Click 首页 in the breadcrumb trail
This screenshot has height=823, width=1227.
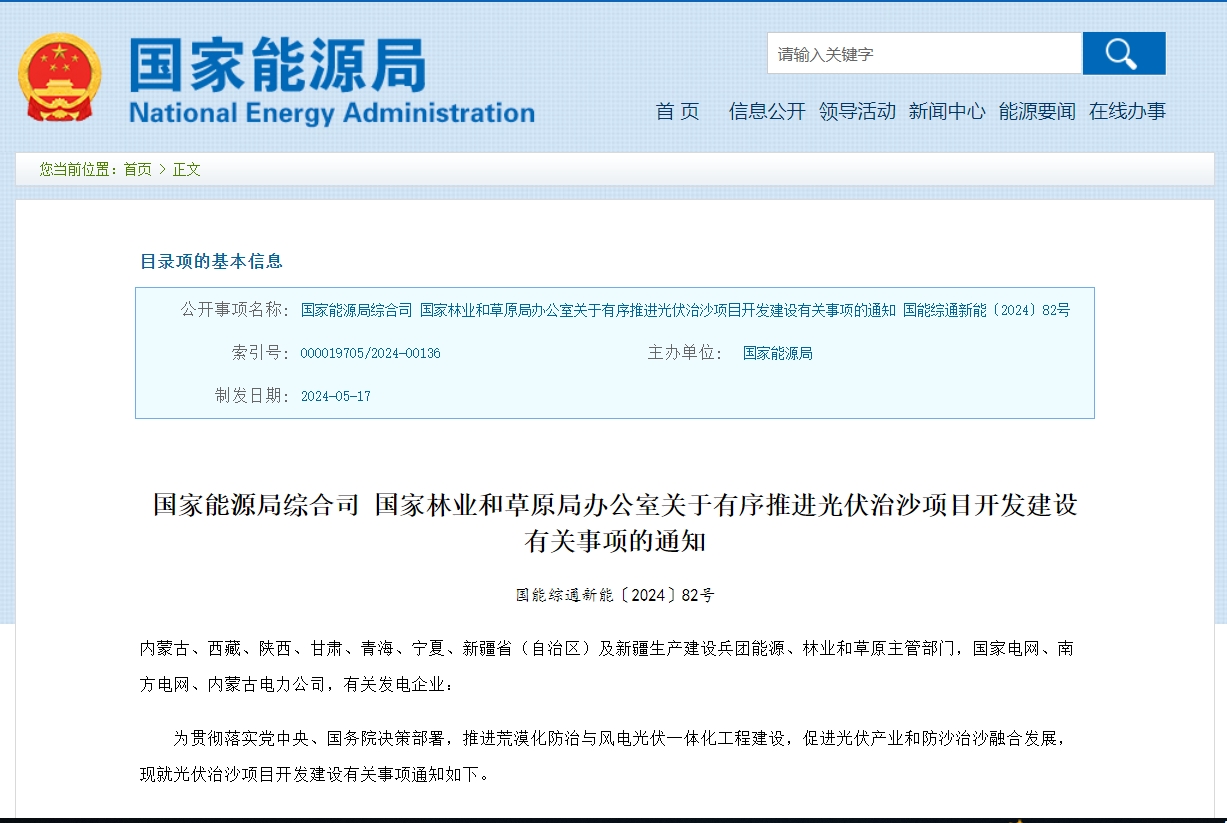coord(138,170)
